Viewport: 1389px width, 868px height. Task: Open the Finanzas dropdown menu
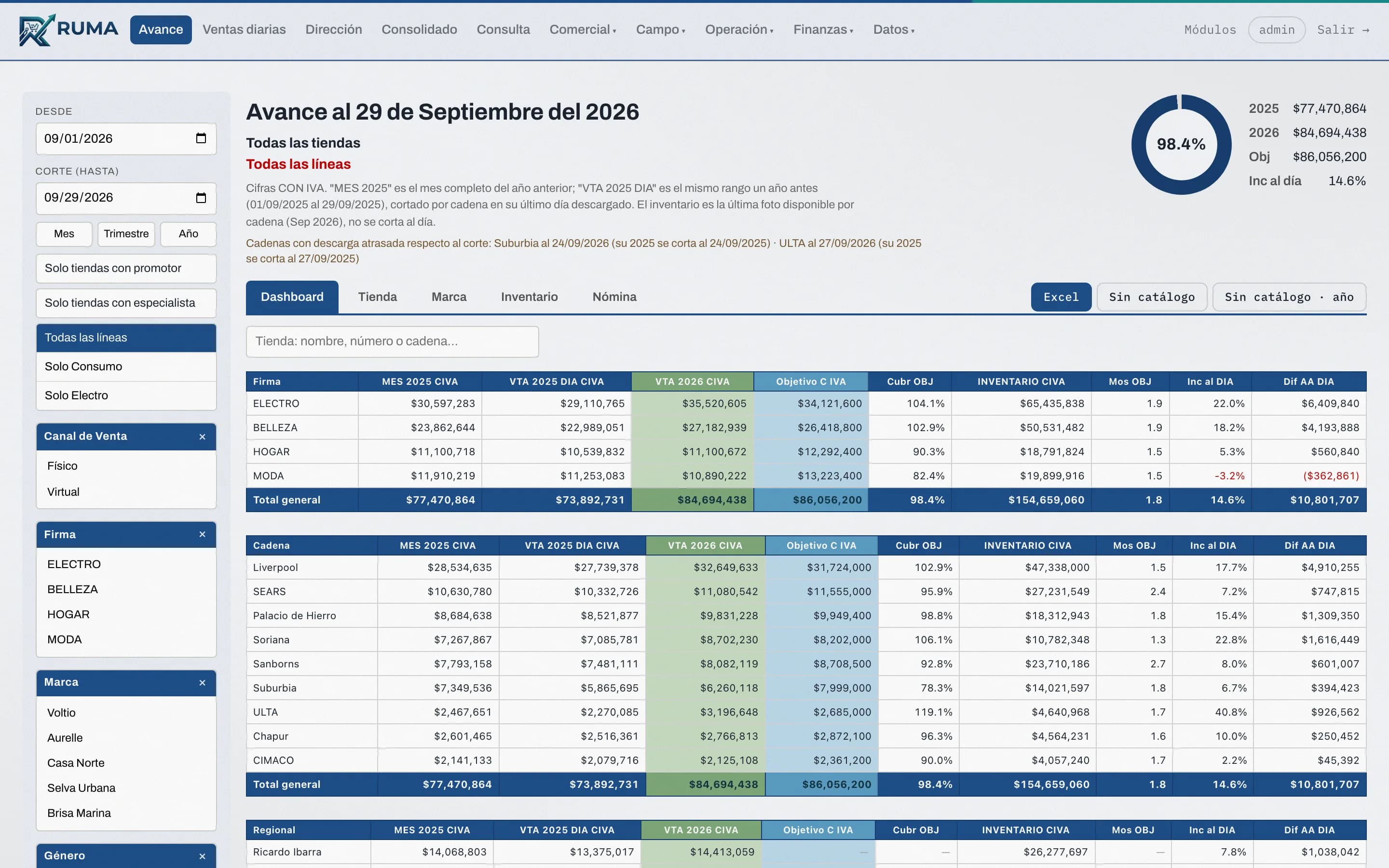coord(823,30)
